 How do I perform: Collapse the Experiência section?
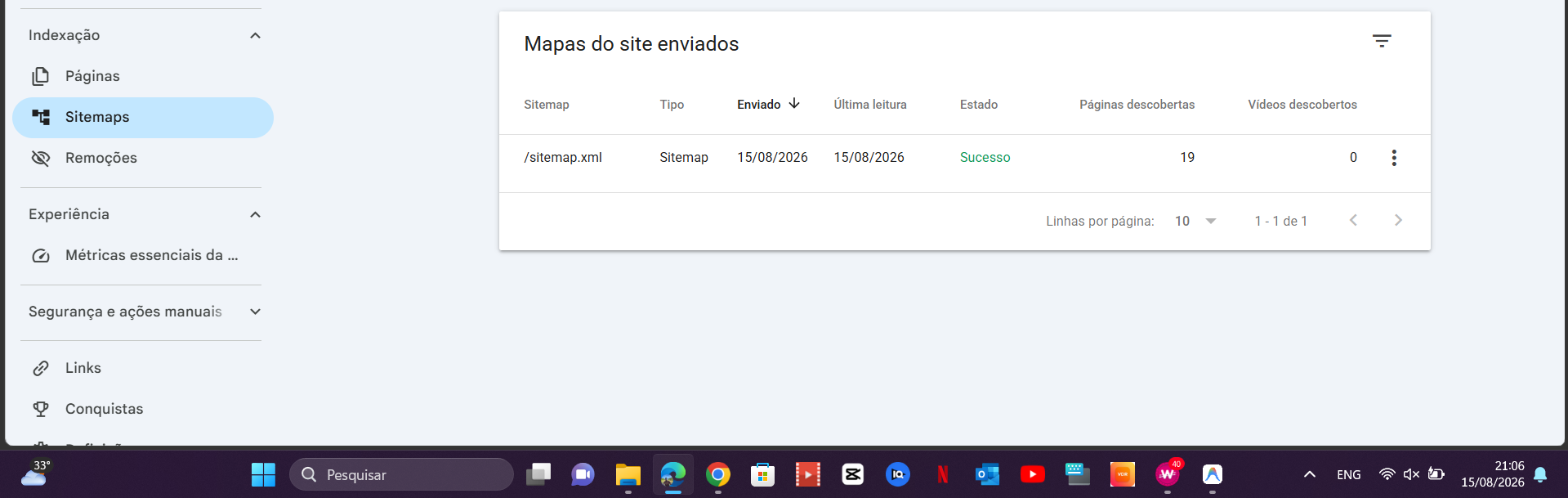click(255, 214)
